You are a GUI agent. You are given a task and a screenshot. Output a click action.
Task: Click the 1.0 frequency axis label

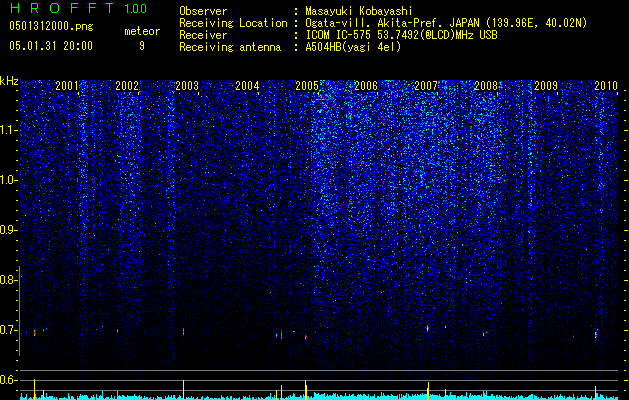pos(8,180)
